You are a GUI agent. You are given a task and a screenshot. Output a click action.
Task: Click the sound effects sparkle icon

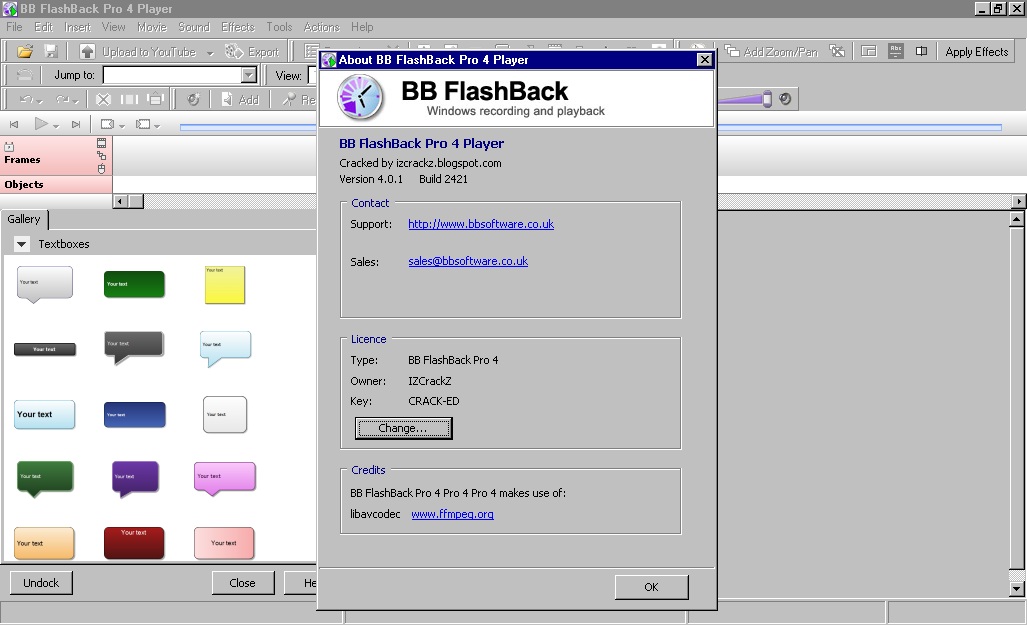coord(193,100)
